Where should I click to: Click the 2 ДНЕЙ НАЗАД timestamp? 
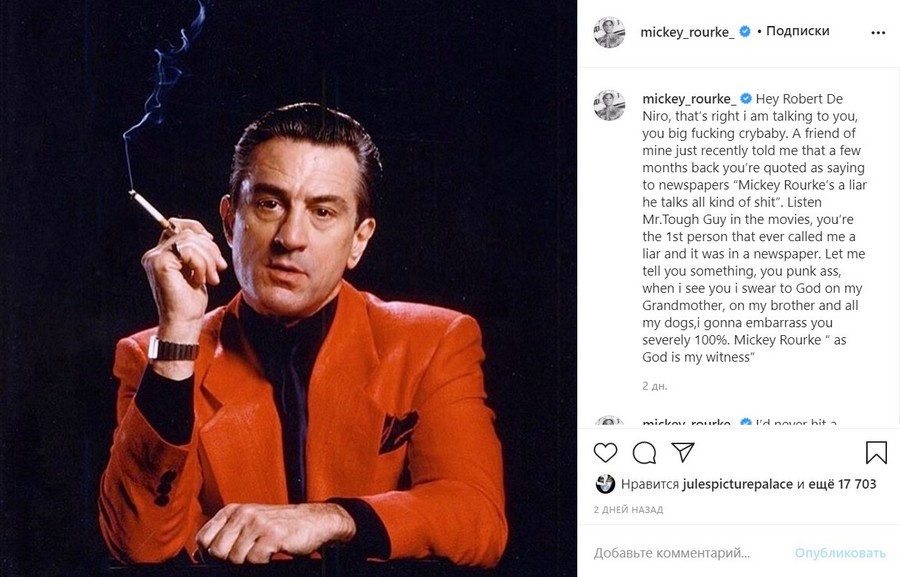(x=628, y=509)
